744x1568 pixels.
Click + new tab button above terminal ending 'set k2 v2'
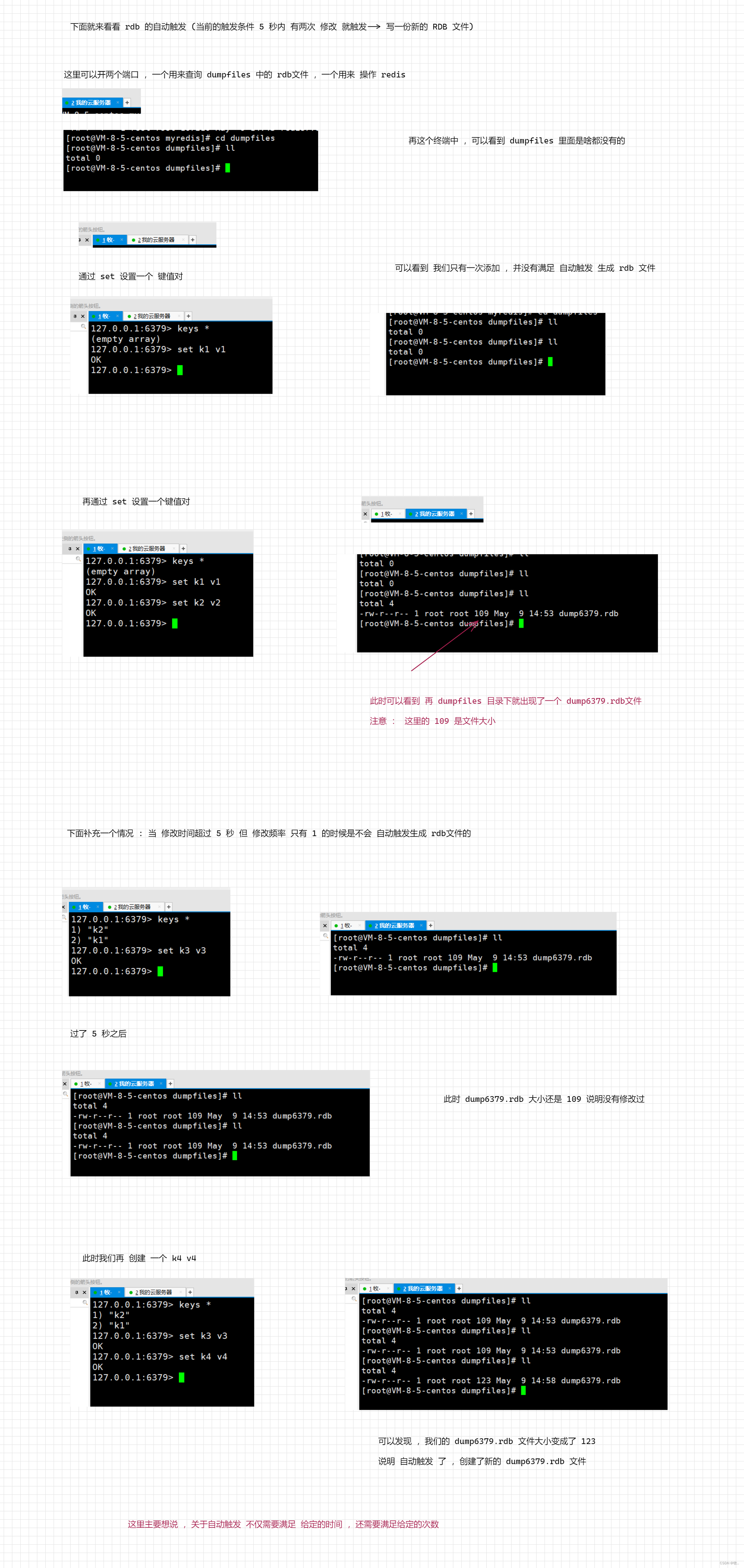pos(183,549)
